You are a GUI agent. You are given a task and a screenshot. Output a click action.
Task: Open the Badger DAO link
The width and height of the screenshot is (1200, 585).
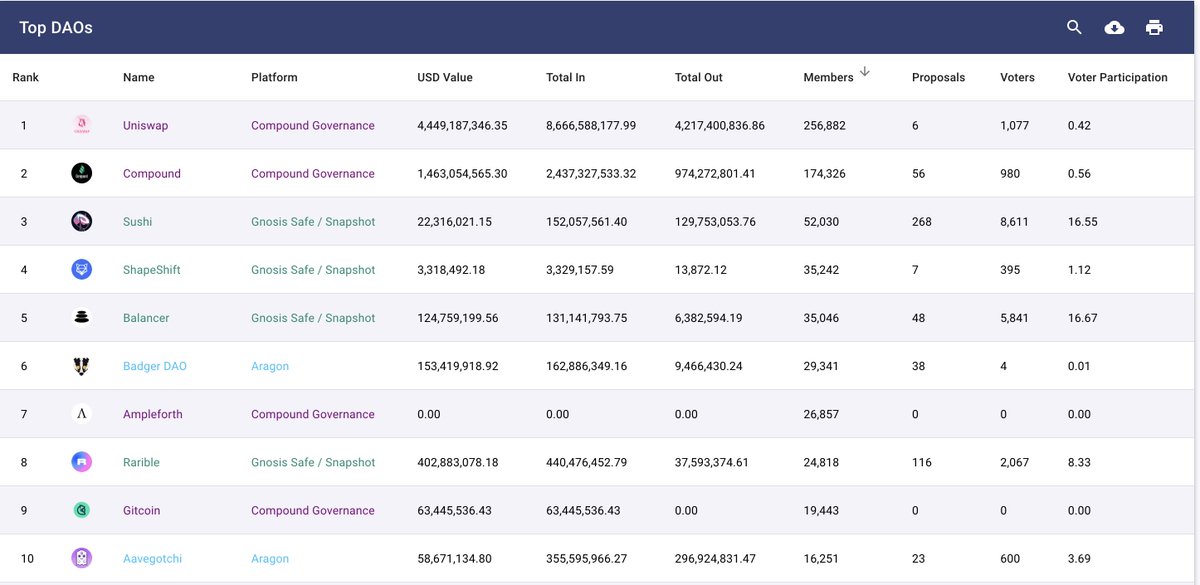155,366
